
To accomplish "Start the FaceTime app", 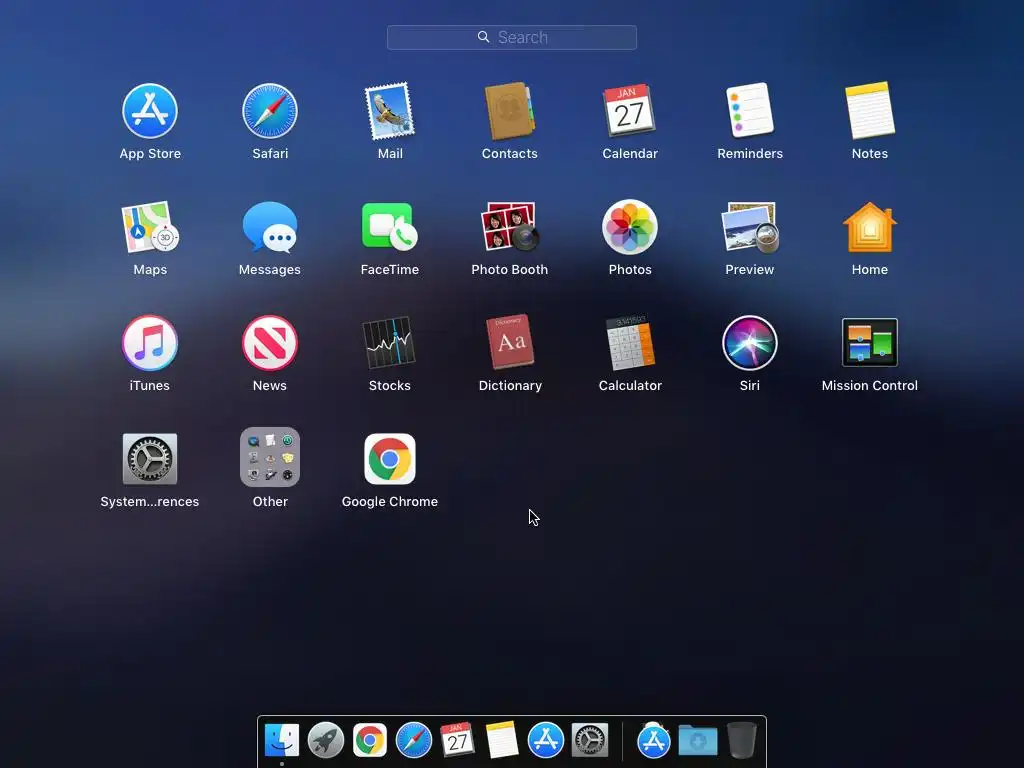I will point(390,227).
